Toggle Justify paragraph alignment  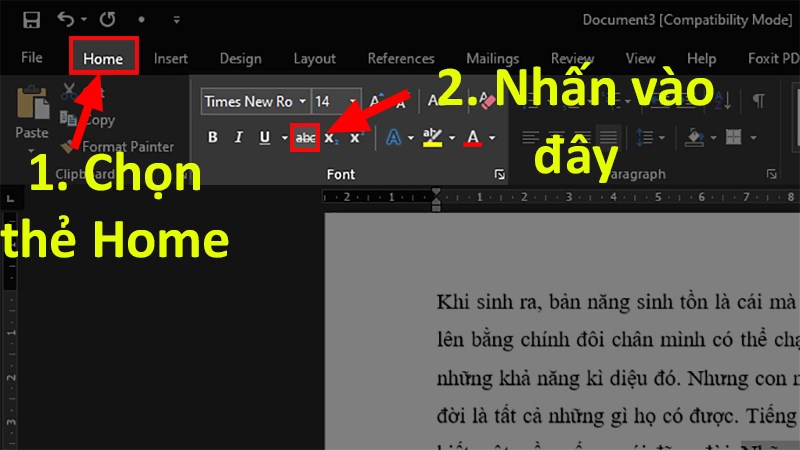(x=608, y=137)
